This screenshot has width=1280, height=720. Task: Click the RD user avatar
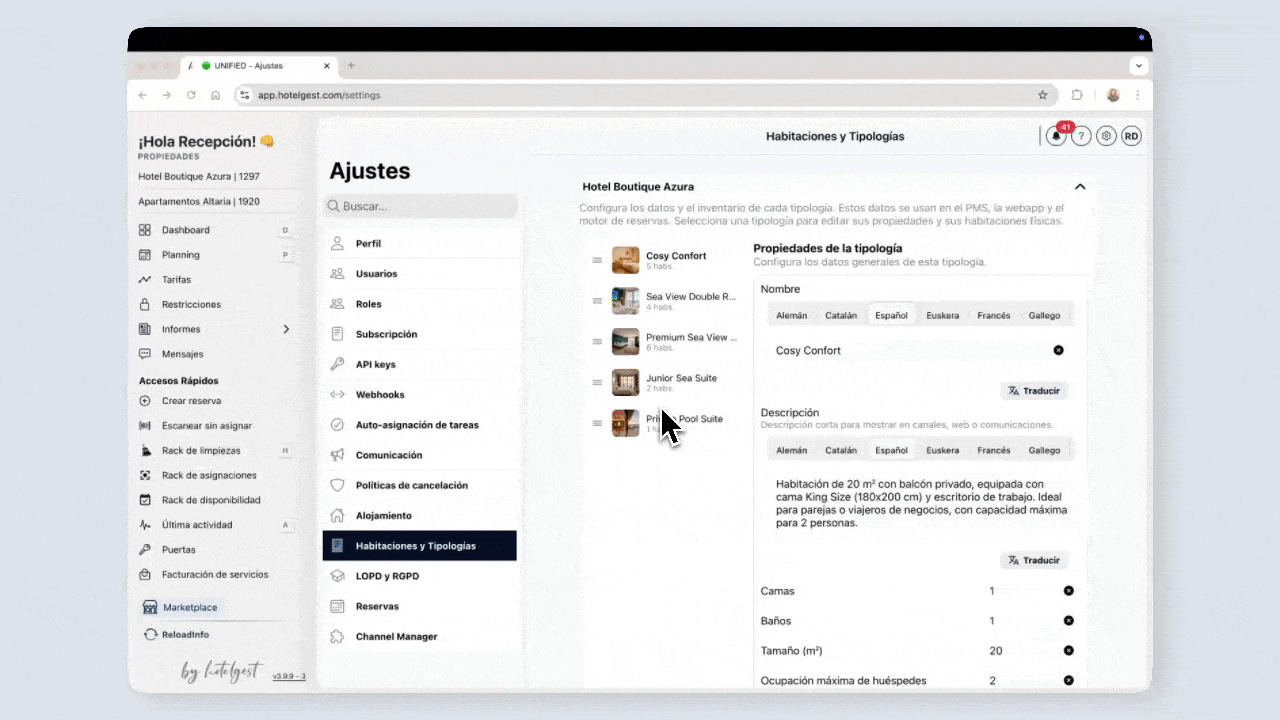1131,137
